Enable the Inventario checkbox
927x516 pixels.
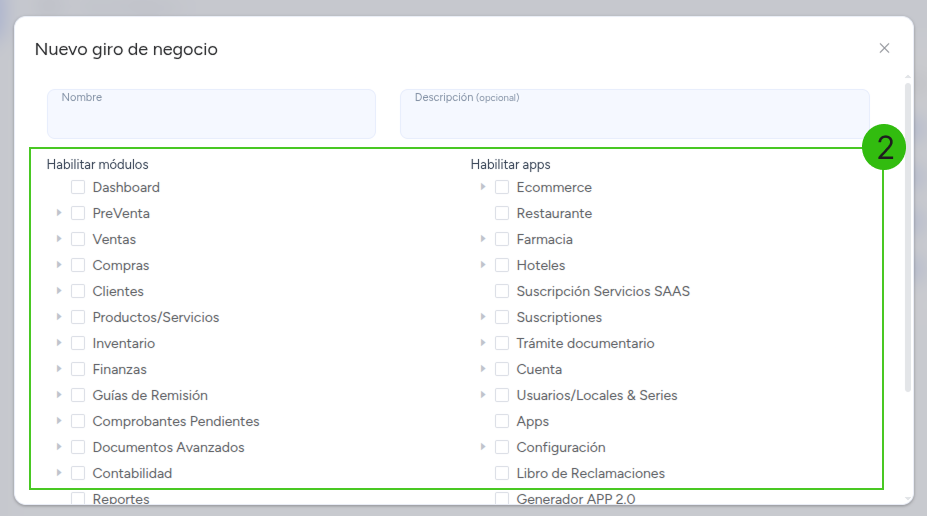(x=78, y=343)
